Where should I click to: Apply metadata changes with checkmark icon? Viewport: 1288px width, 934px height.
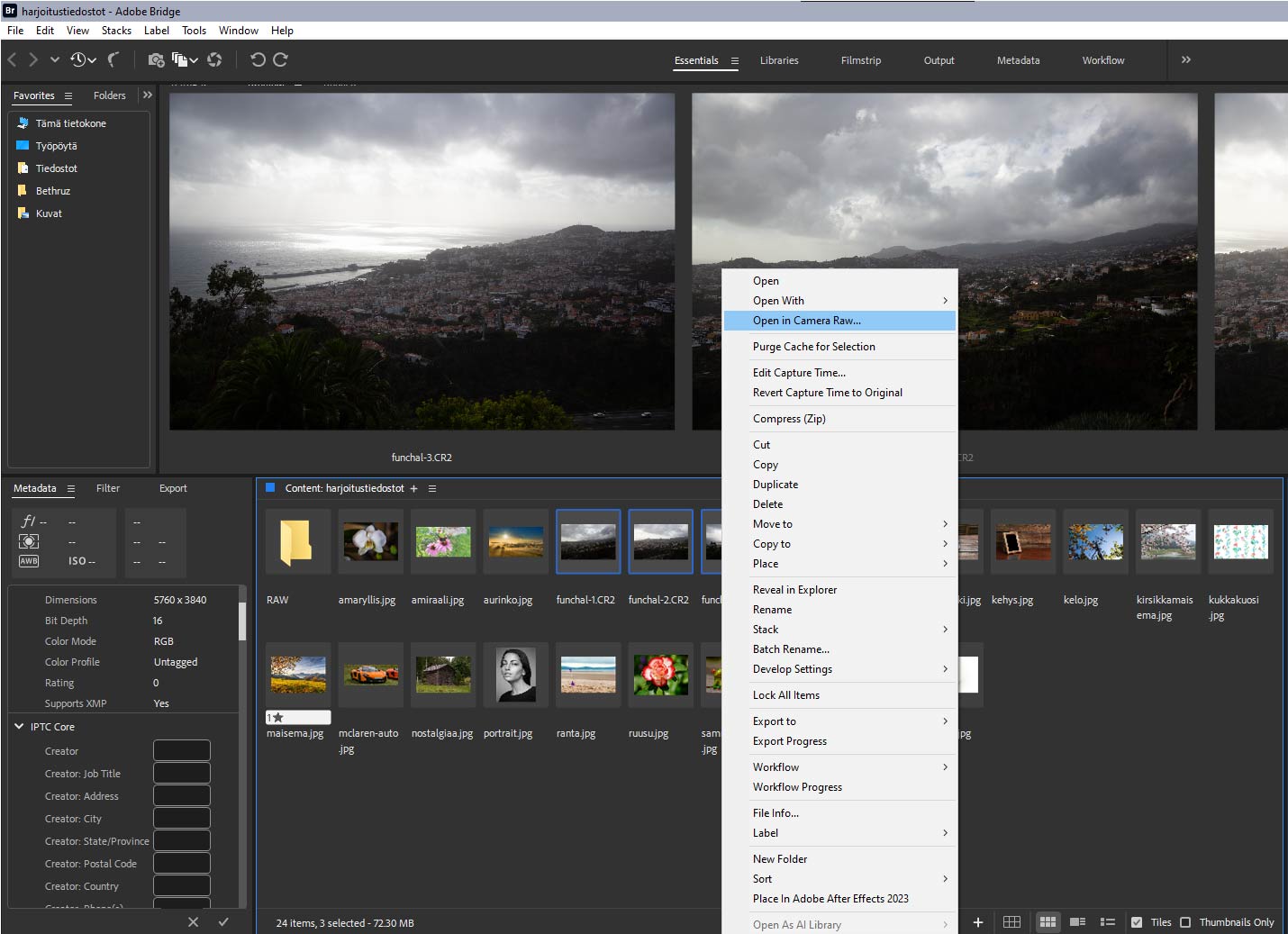[x=223, y=921]
